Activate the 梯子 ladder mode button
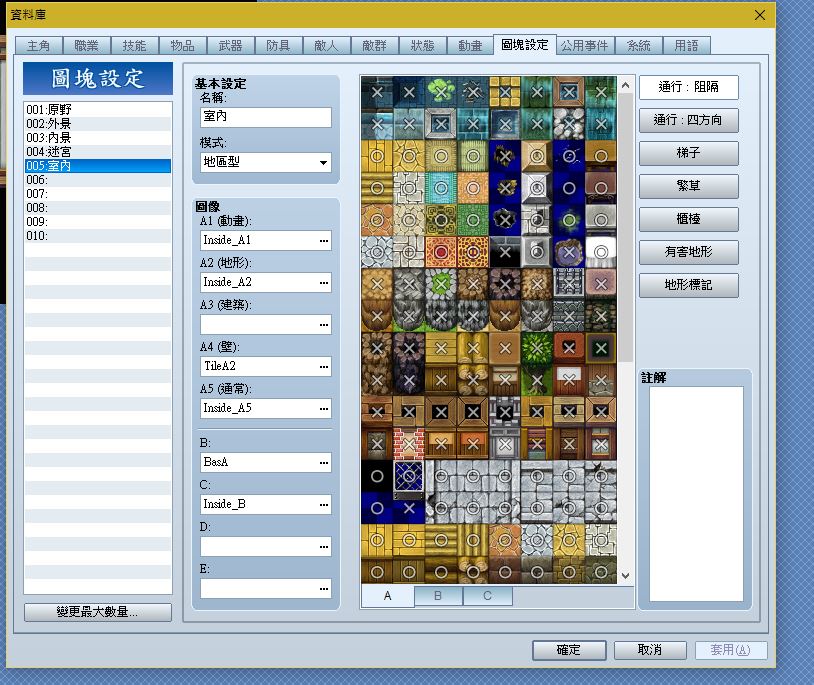Screen dimensions: 814x685 (x=688, y=153)
